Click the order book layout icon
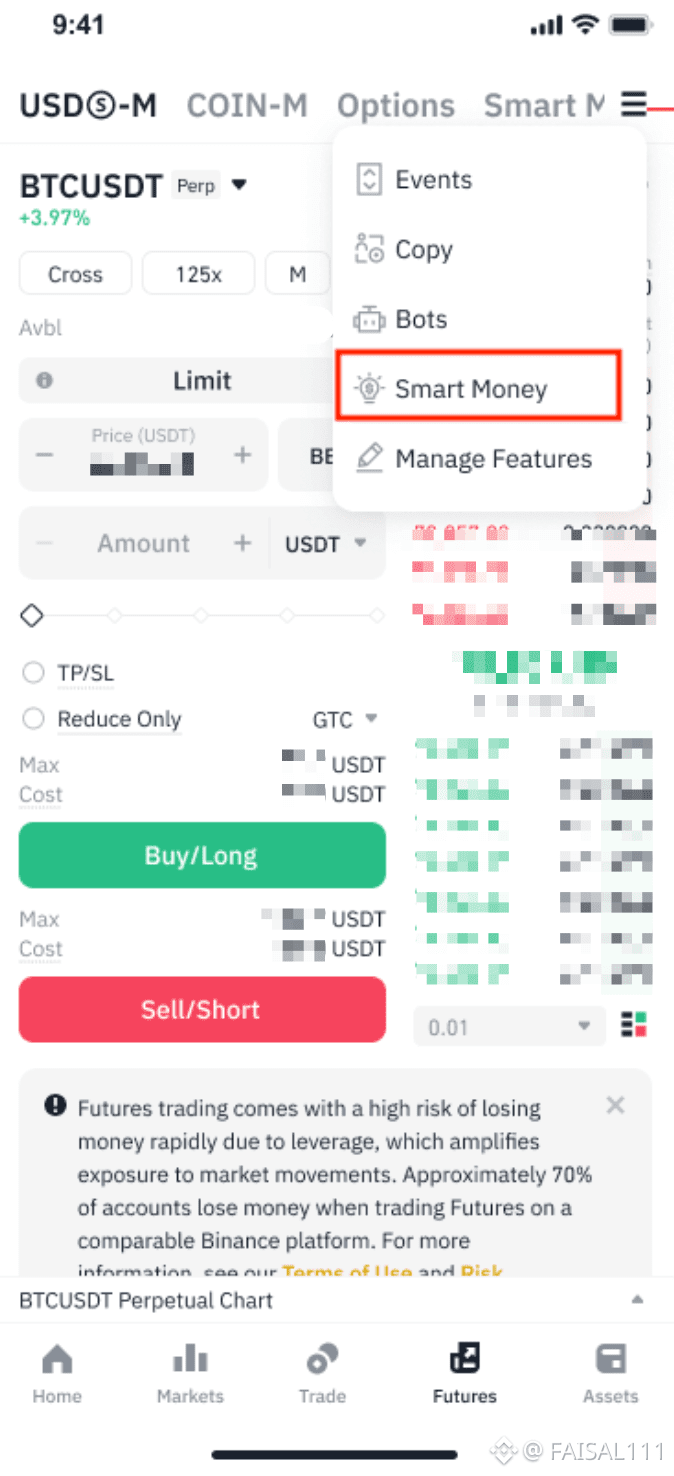The width and height of the screenshot is (674, 1476). [x=634, y=1025]
